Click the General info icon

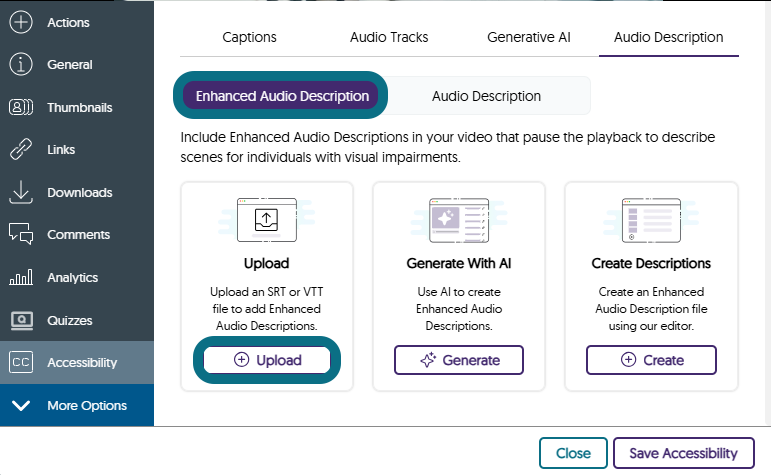[x=21, y=64]
